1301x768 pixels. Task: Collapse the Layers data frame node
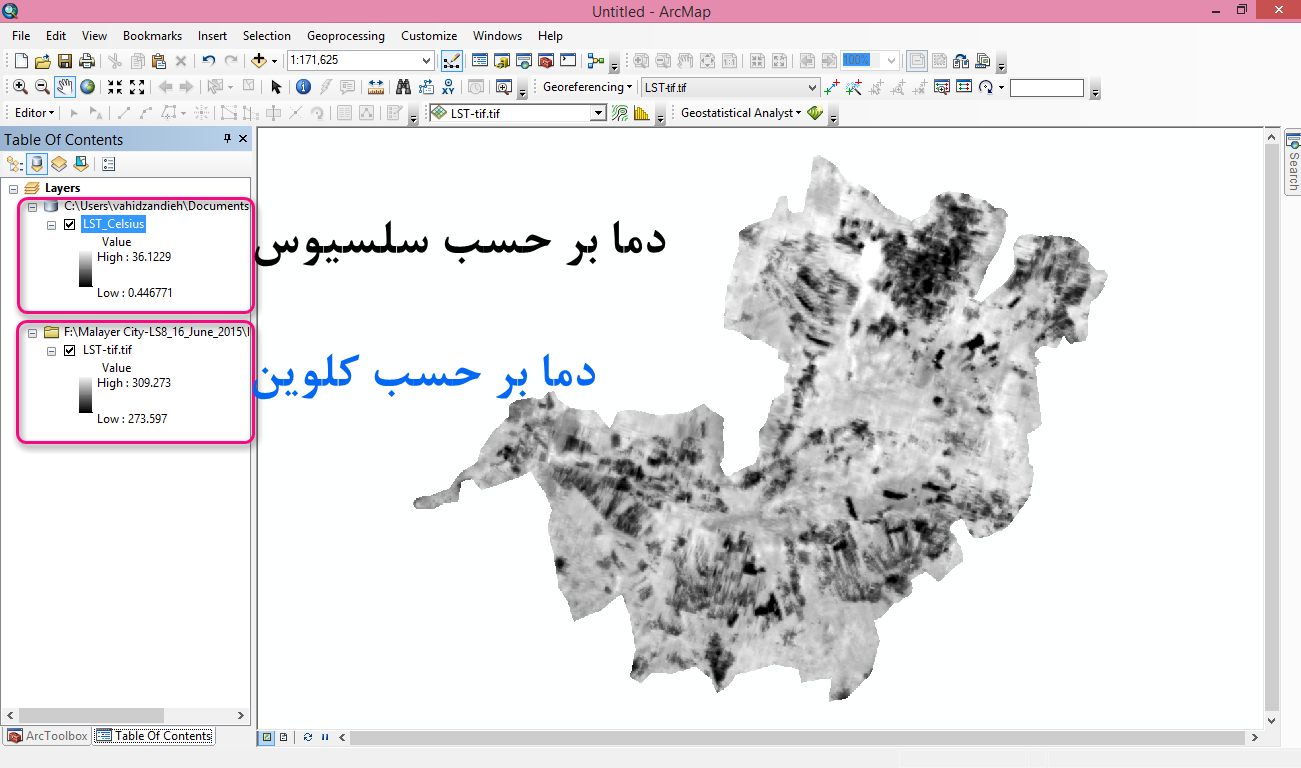(x=13, y=188)
